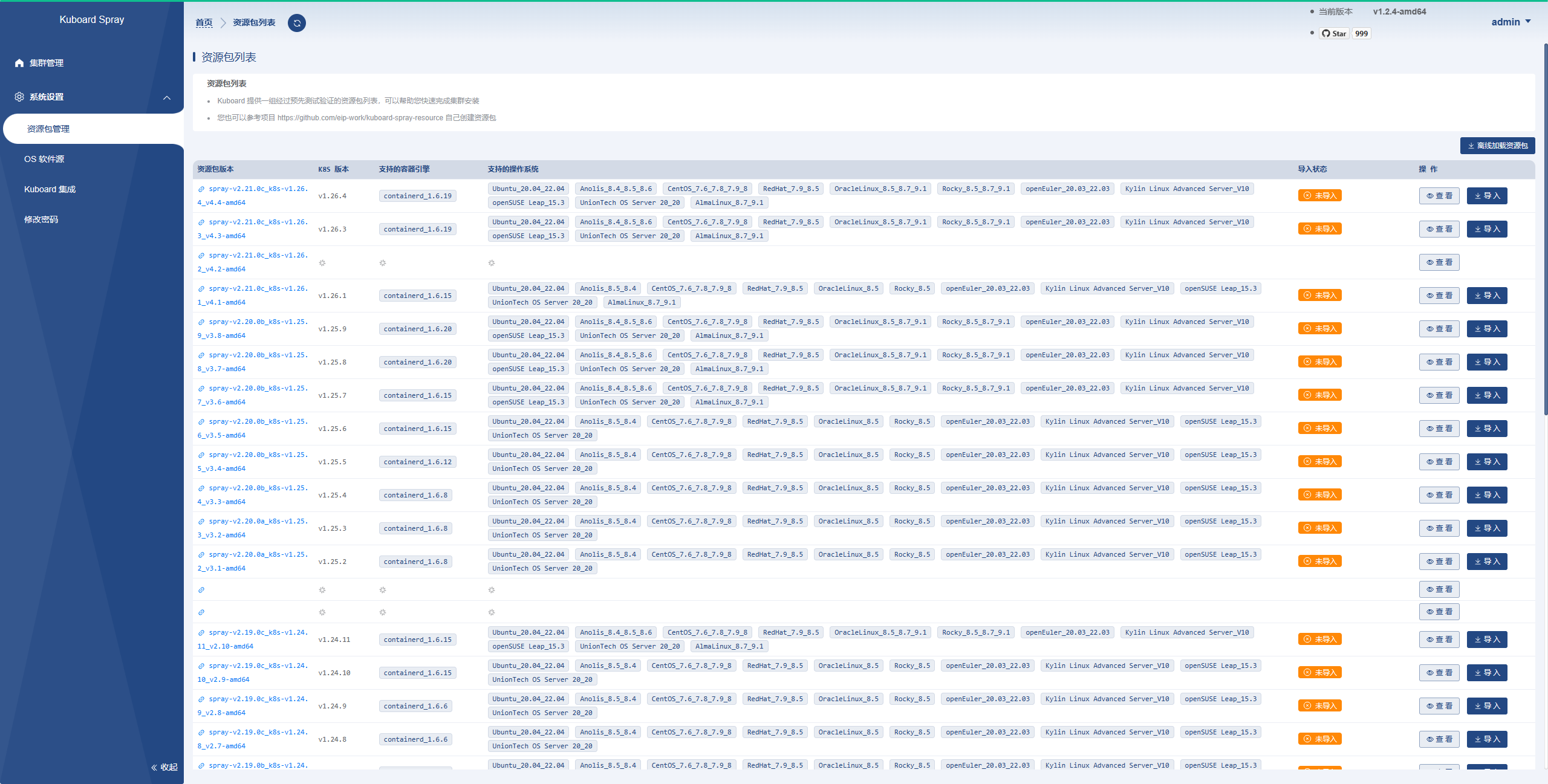1548x784 pixels.
Task: Click 离线加载资源包 button
Action: pos(1497,146)
